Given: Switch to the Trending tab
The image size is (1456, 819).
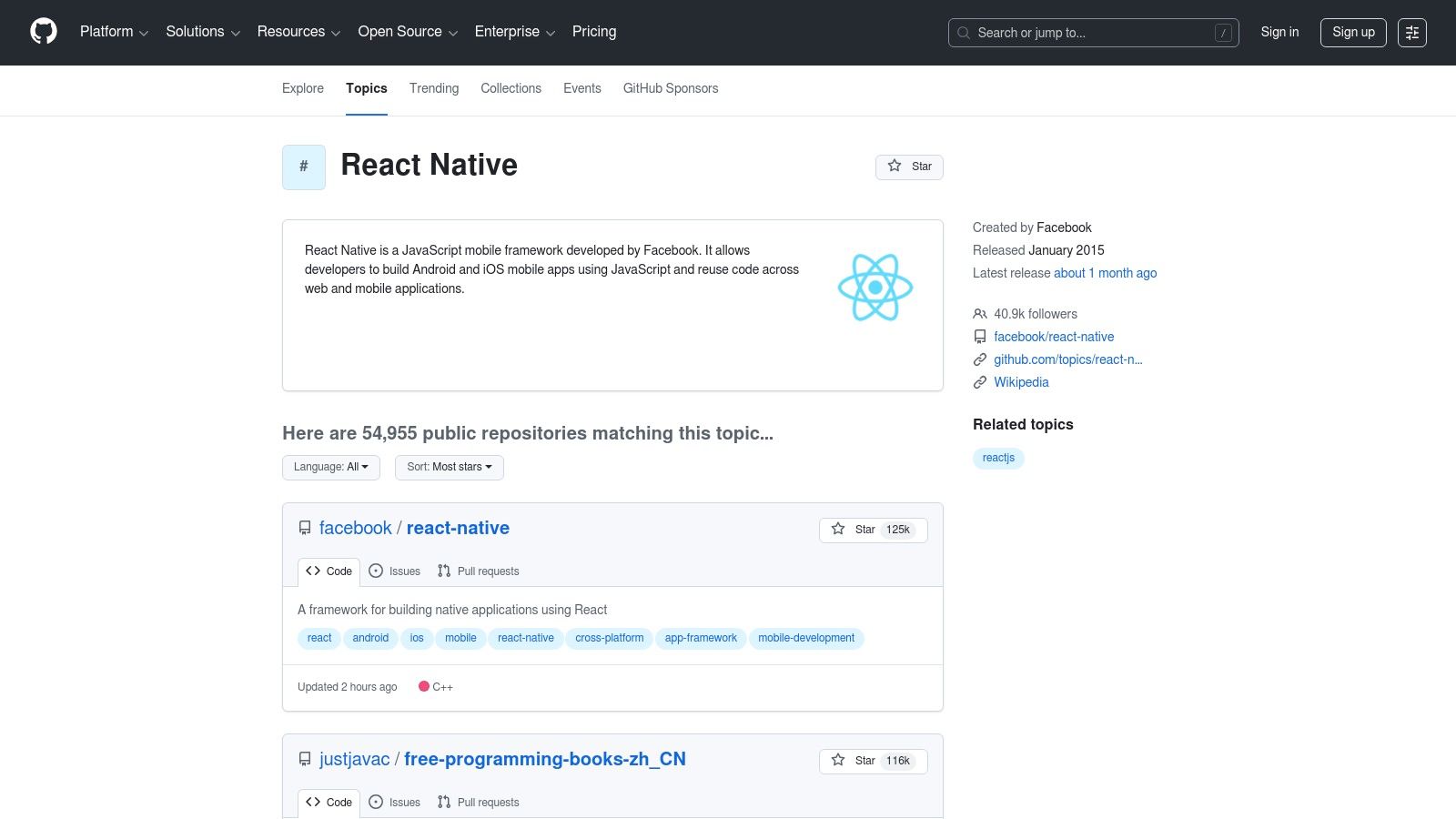Looking at the screenshot, I should pos(433,88).
